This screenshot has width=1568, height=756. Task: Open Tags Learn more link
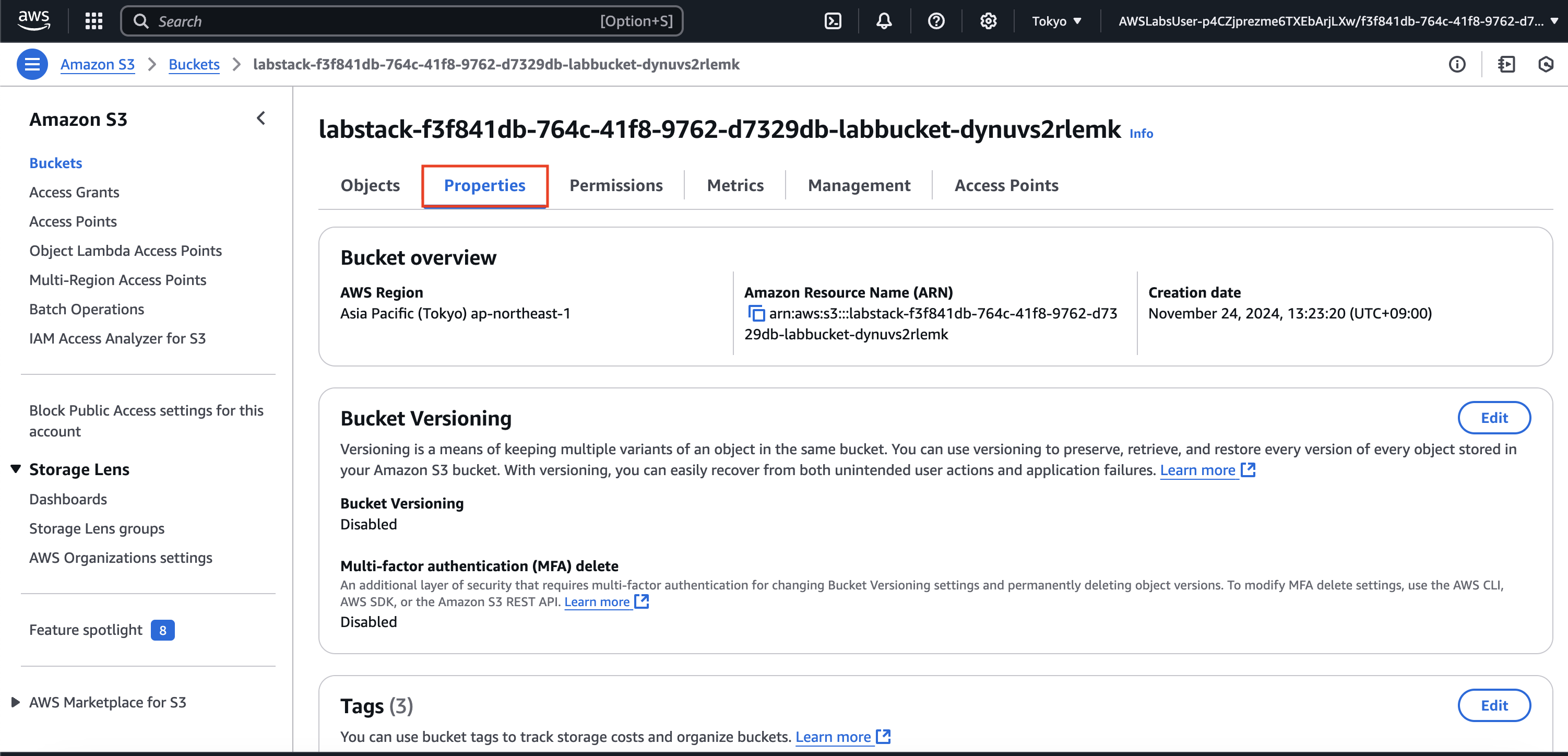[x=842, y=737]
